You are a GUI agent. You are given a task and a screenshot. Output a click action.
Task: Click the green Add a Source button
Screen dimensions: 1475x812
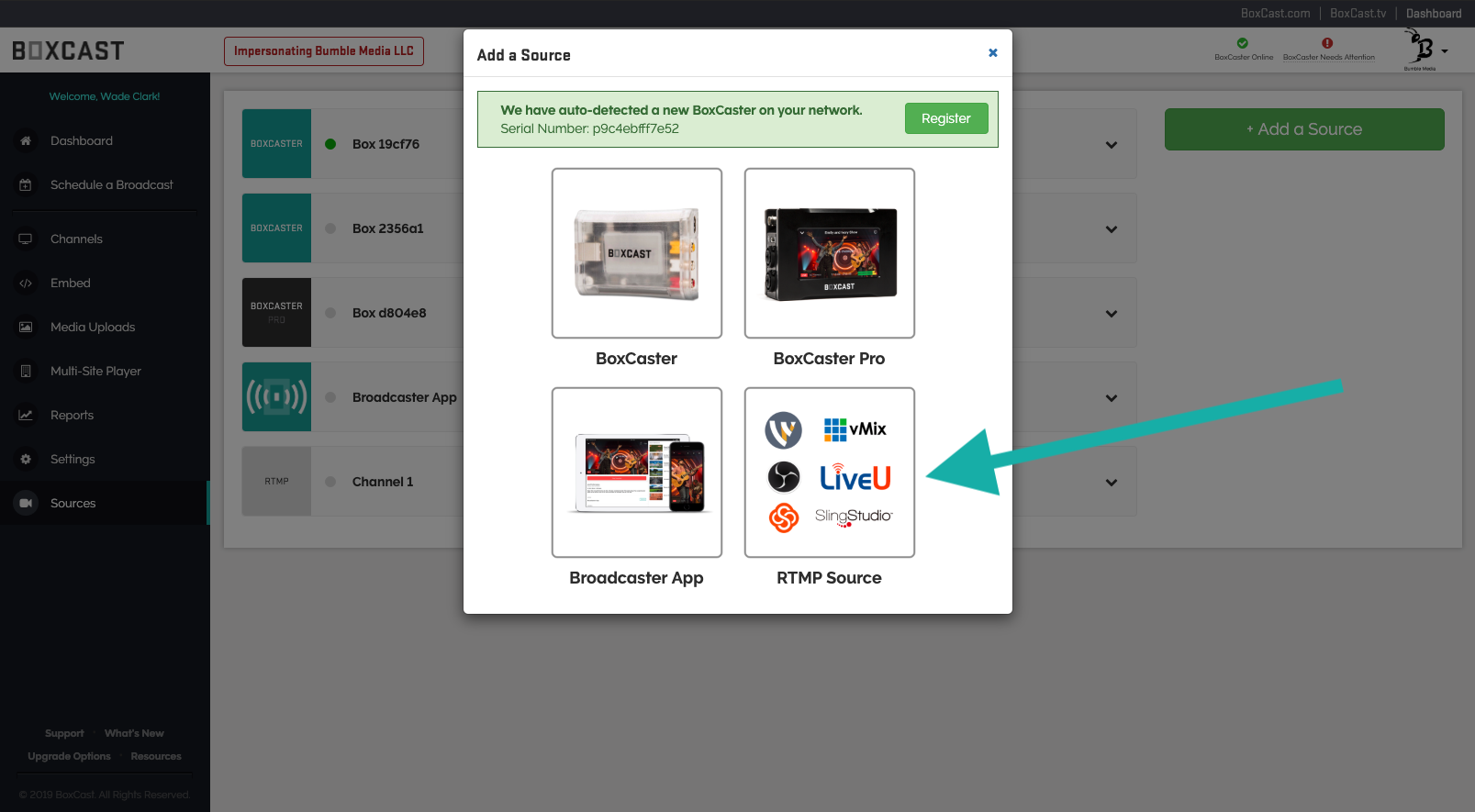pos(1303,129)
